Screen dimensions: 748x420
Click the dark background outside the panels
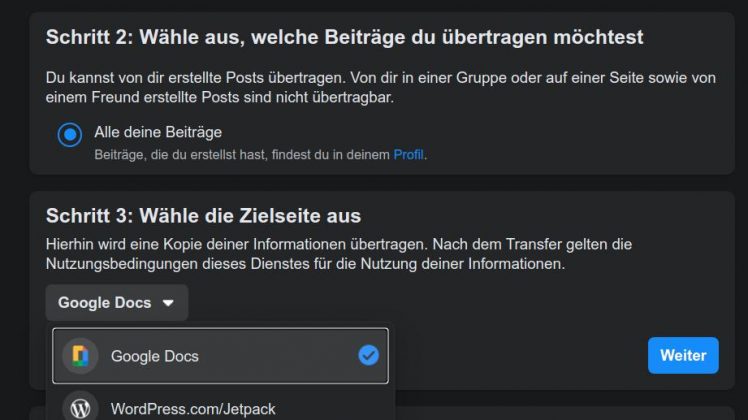coord(14,200)
